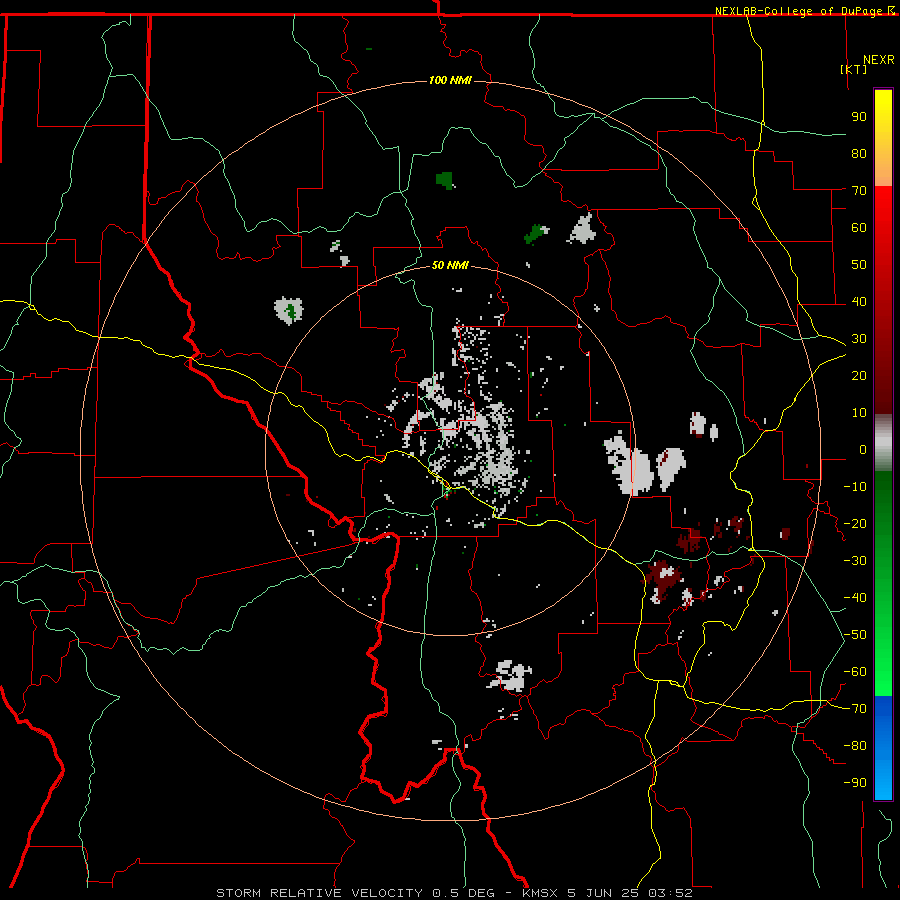Click the NEXLAB-College of DuPage header text
The height and width of the screenshot is (900, 900).
click(x=804, y=11)
